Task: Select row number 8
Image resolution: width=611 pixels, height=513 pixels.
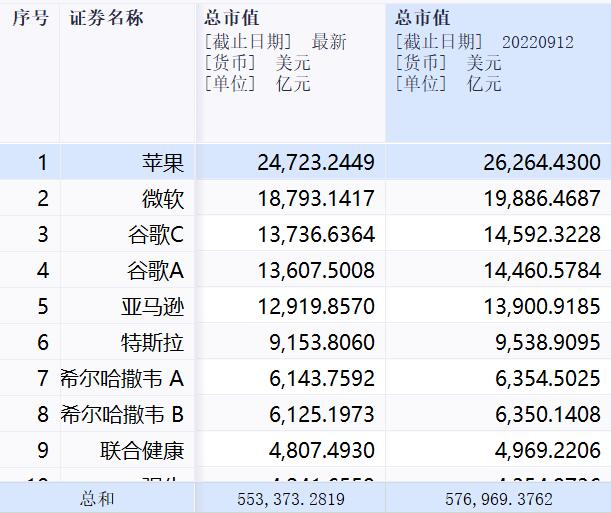Action: coord(43,414)
